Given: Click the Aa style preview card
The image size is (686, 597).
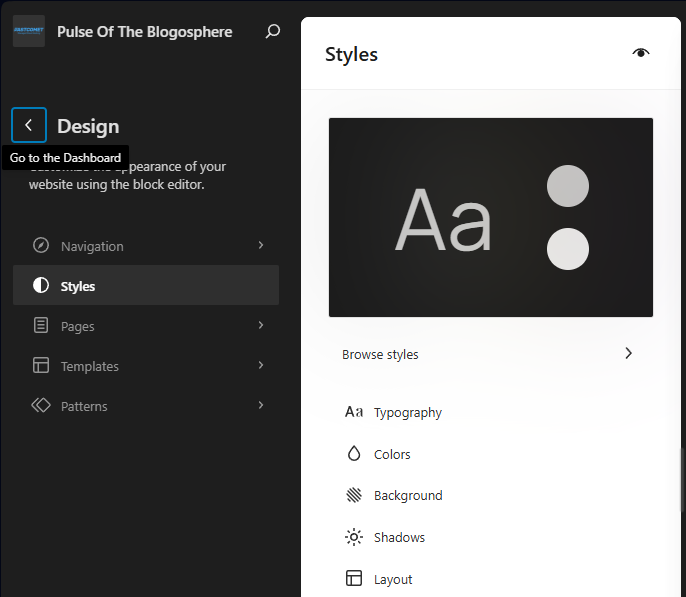Looking at the screenshot, I should tap(444, 218).
